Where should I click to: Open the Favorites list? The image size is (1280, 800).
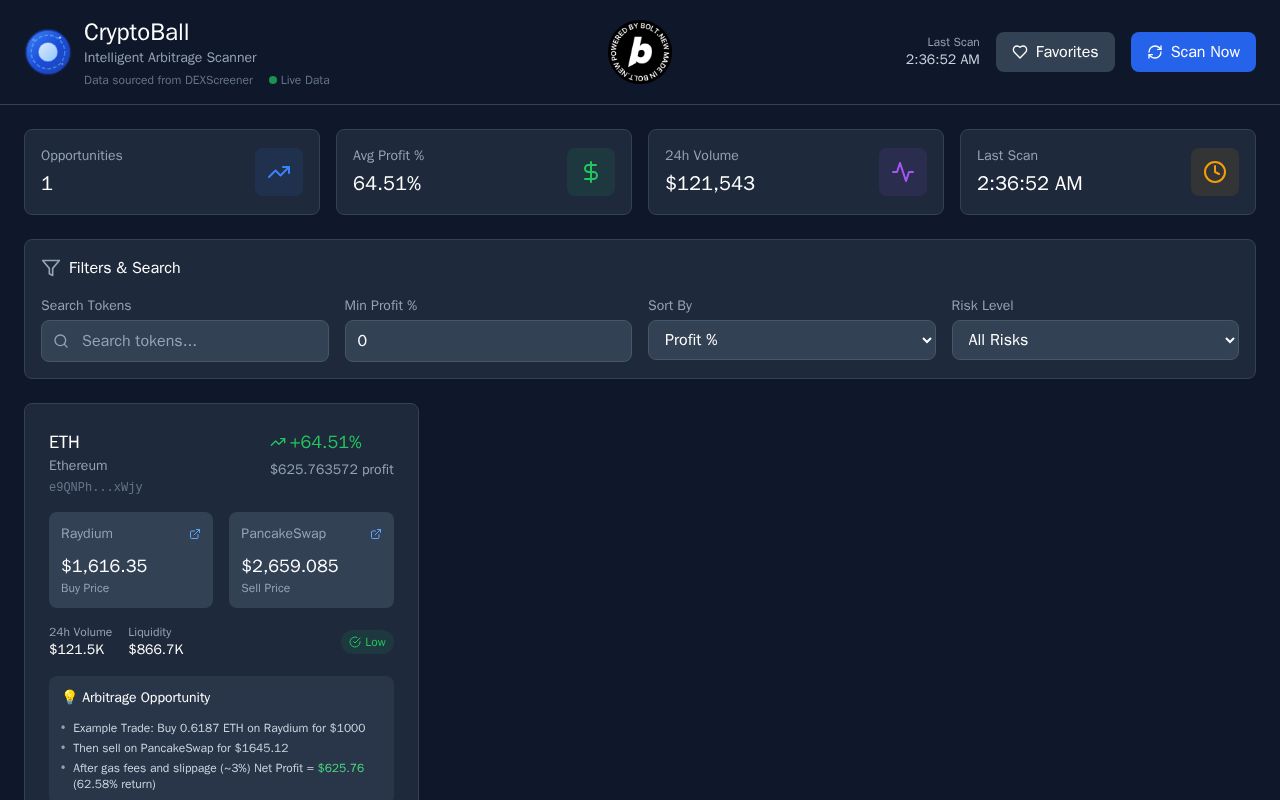[1055, 52]
